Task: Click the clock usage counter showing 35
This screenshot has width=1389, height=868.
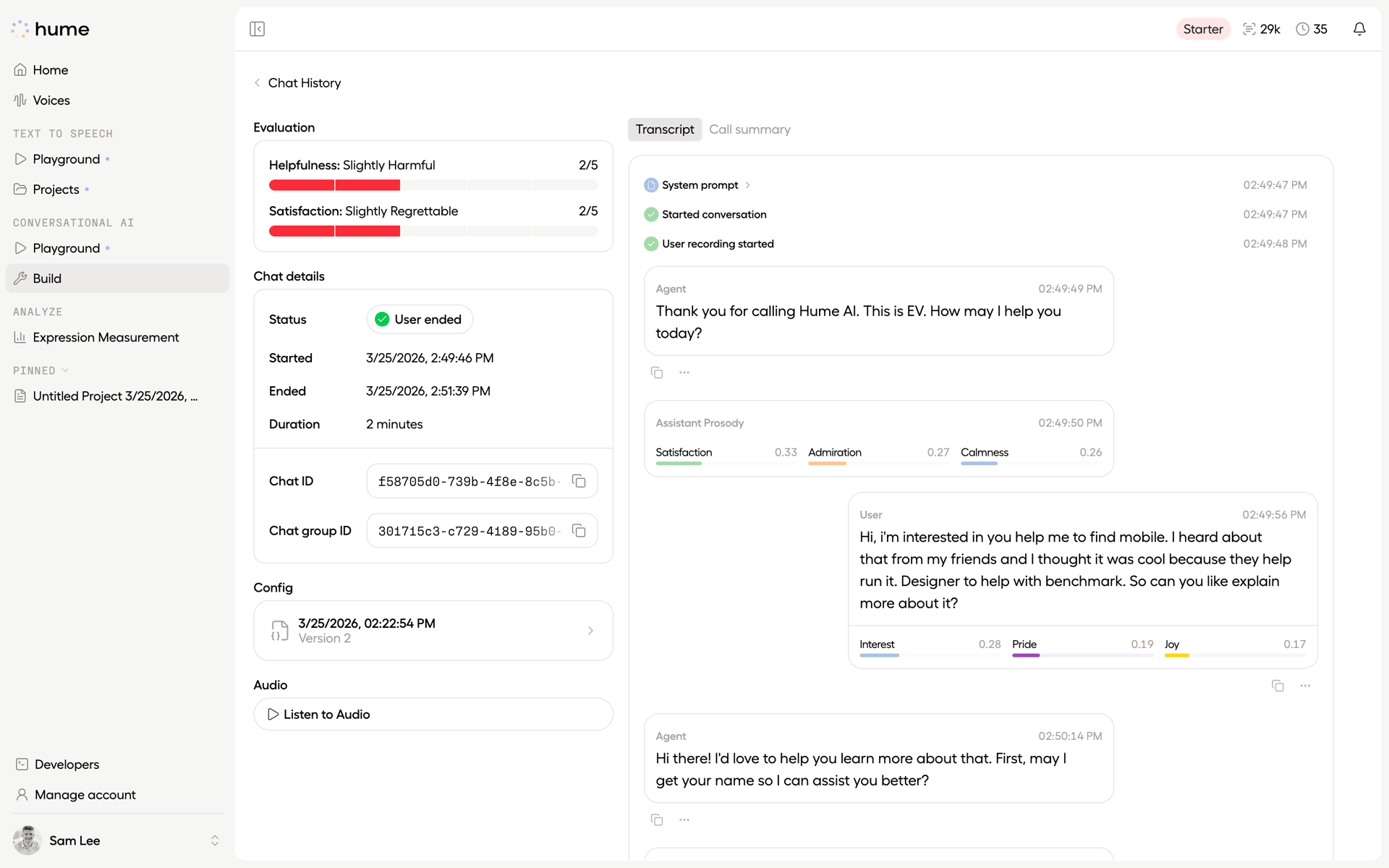Action: click(1312, 29)
